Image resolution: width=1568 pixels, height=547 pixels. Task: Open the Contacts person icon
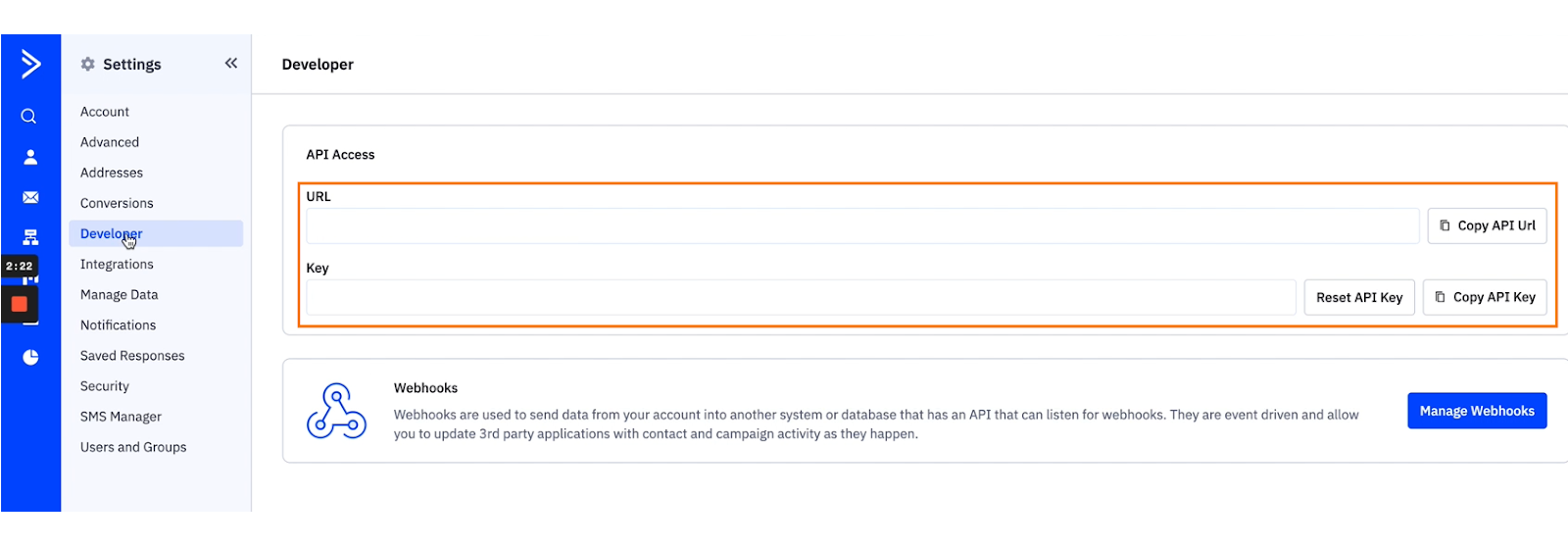[30, 157]
